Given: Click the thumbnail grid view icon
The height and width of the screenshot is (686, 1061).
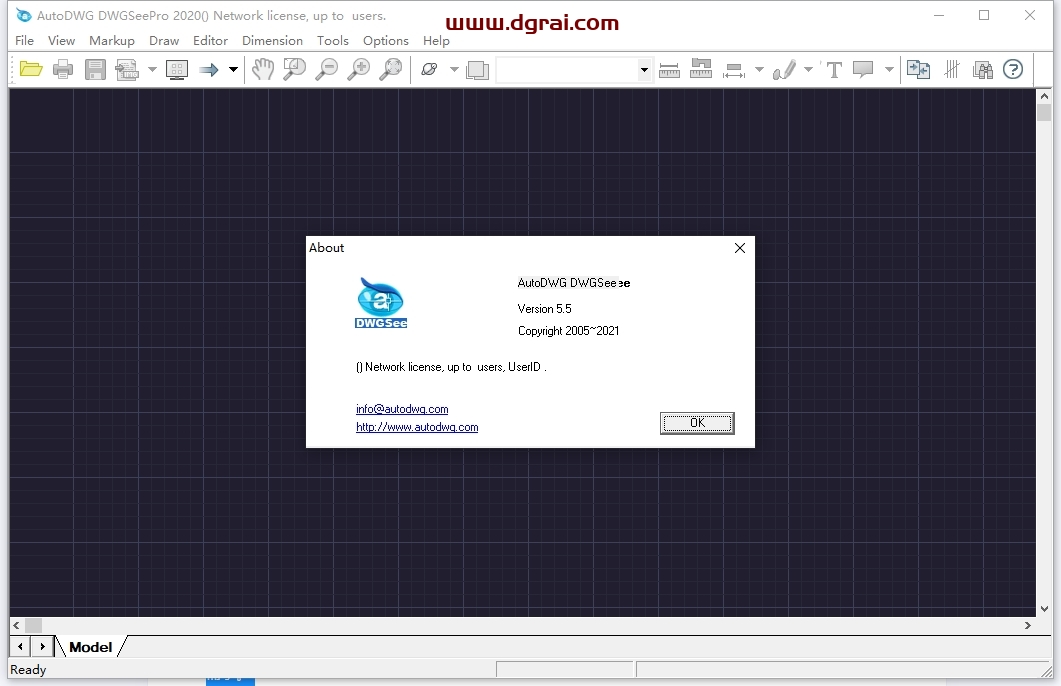Looking at the screenshot, I should [x=177, y=69].
